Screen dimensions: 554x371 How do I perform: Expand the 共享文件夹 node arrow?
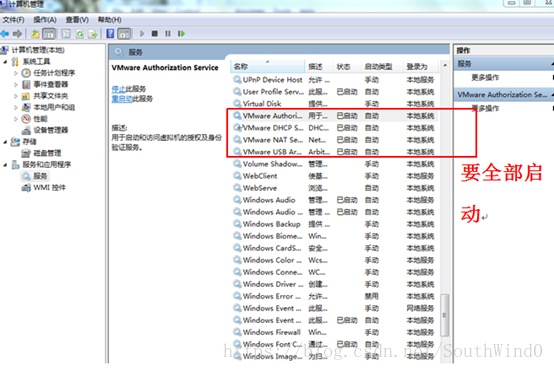tap(16, 96)
